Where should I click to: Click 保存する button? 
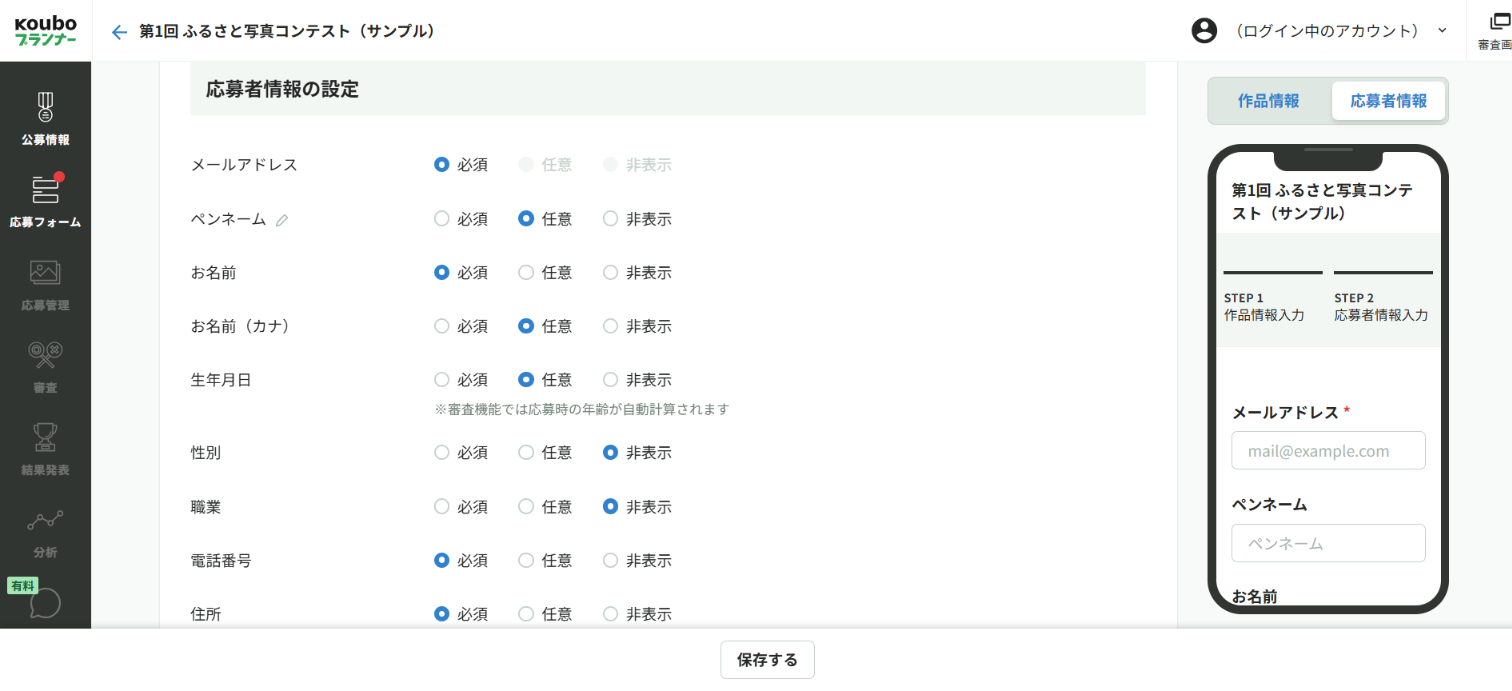(767, 660)
